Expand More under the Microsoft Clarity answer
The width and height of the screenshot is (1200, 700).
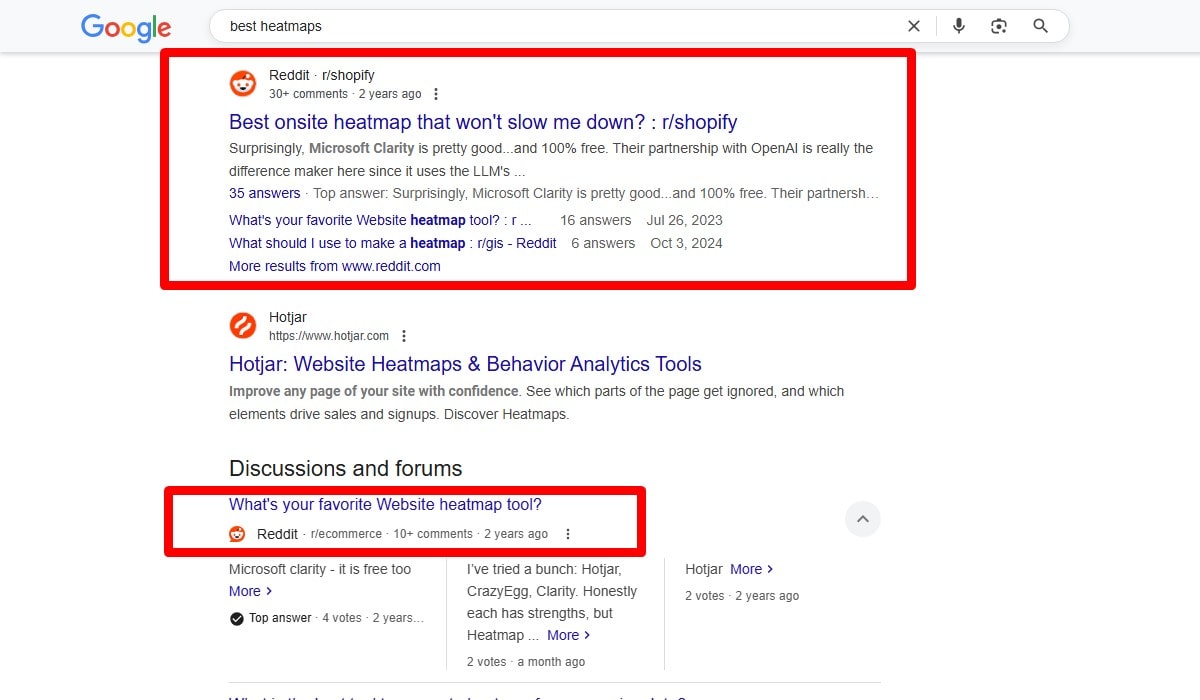246,591
